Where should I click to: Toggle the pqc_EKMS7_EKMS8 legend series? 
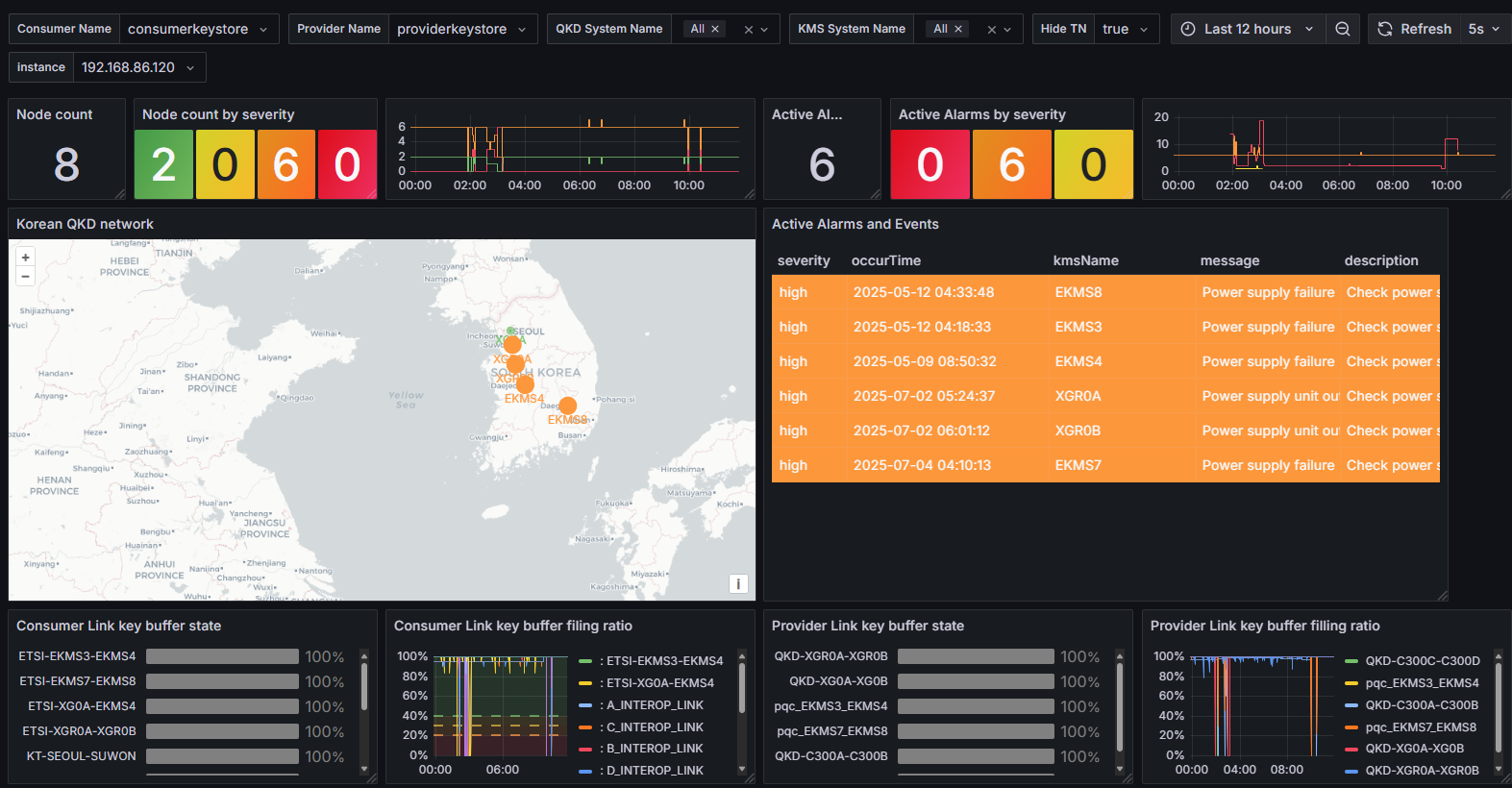click(x=1420, y=727)
